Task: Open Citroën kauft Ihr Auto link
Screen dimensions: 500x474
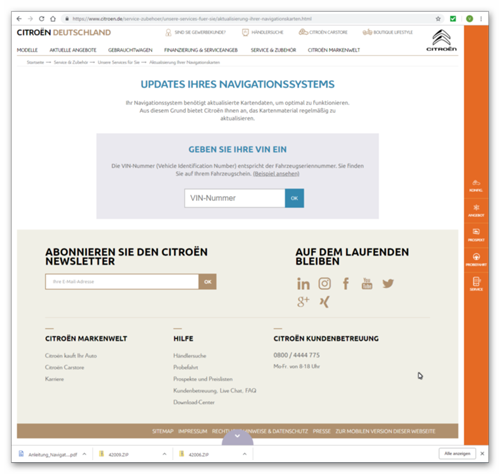Action: tap(71, 356)
